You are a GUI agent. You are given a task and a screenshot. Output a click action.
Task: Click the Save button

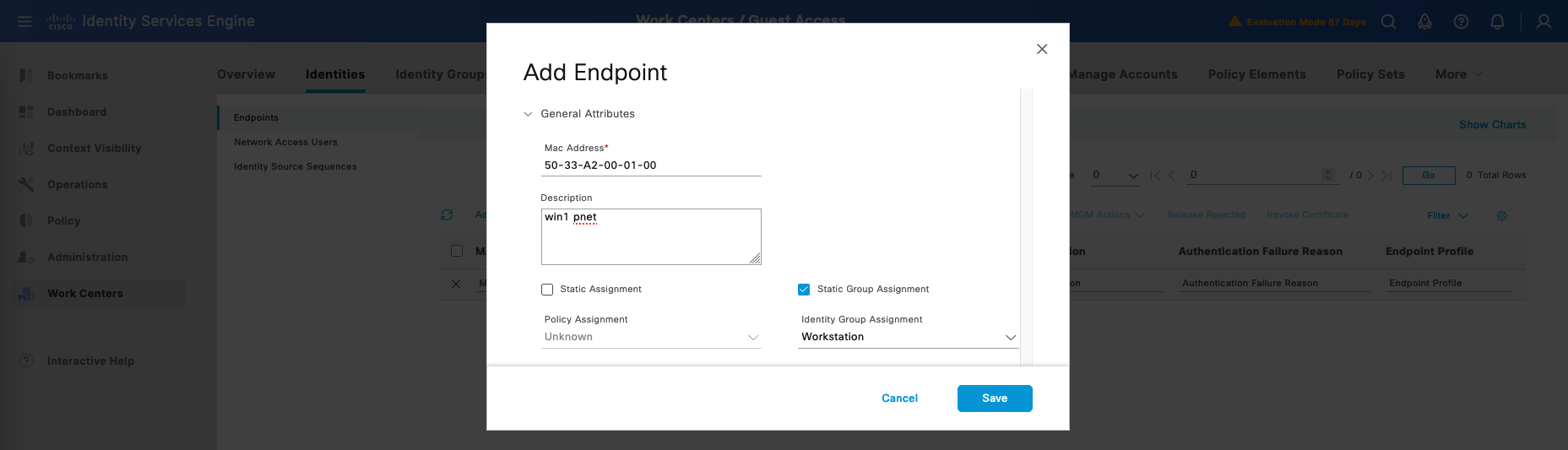[994, 398]
